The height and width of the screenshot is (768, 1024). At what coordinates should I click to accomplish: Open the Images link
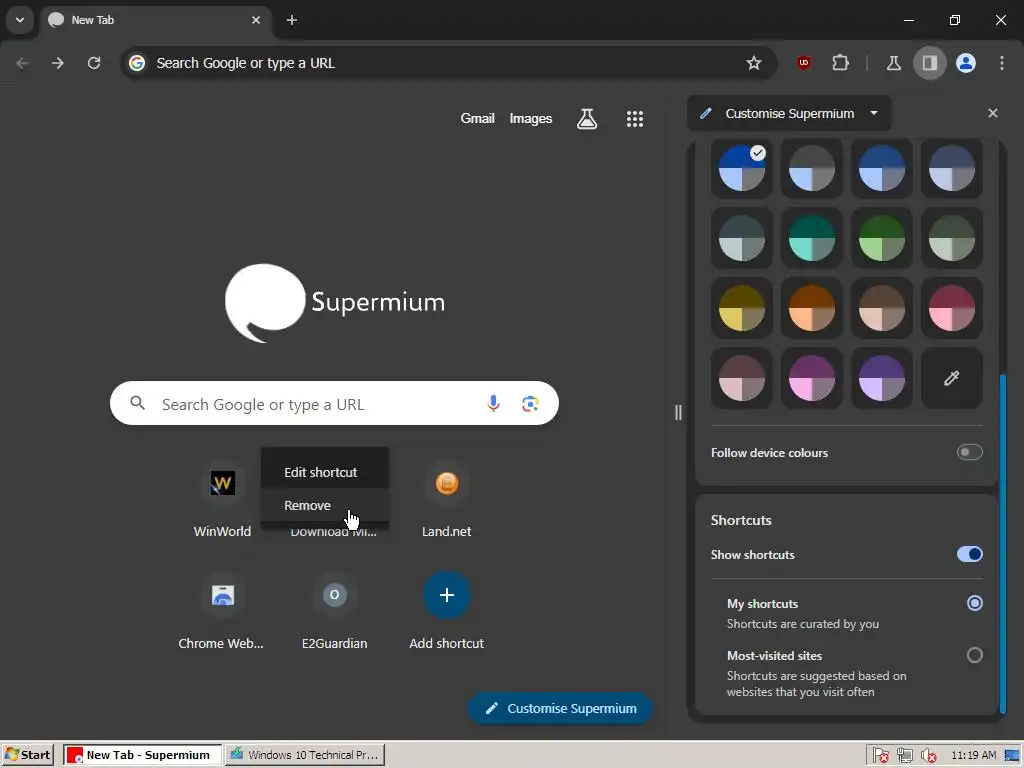pos(530,118)
